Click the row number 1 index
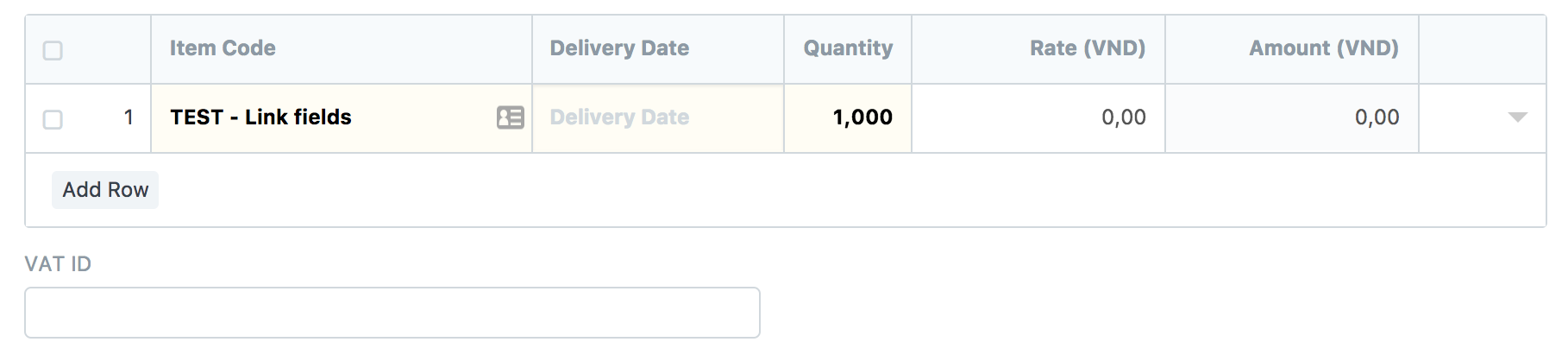The image size is (1568, 361). (x=129, y=117)
